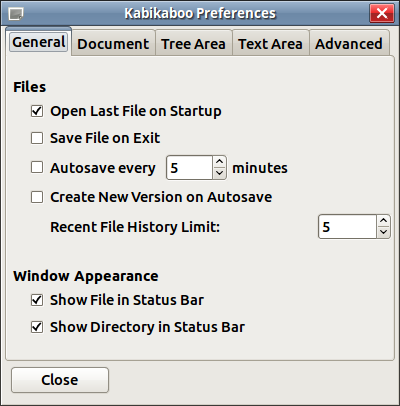This screenshot has height=406, width=400.
Task: Disable Show File in Status Bar
Action: tap(37, 300)
